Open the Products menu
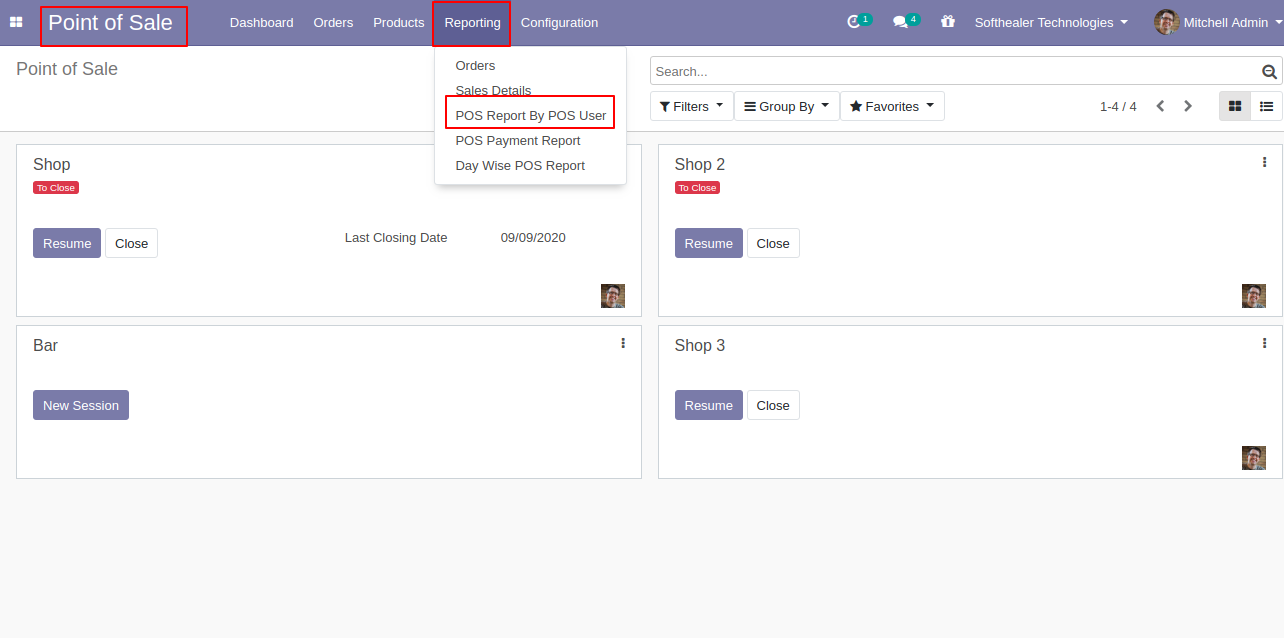Viewport: 1284px width, 638px height. click(399, 22)
